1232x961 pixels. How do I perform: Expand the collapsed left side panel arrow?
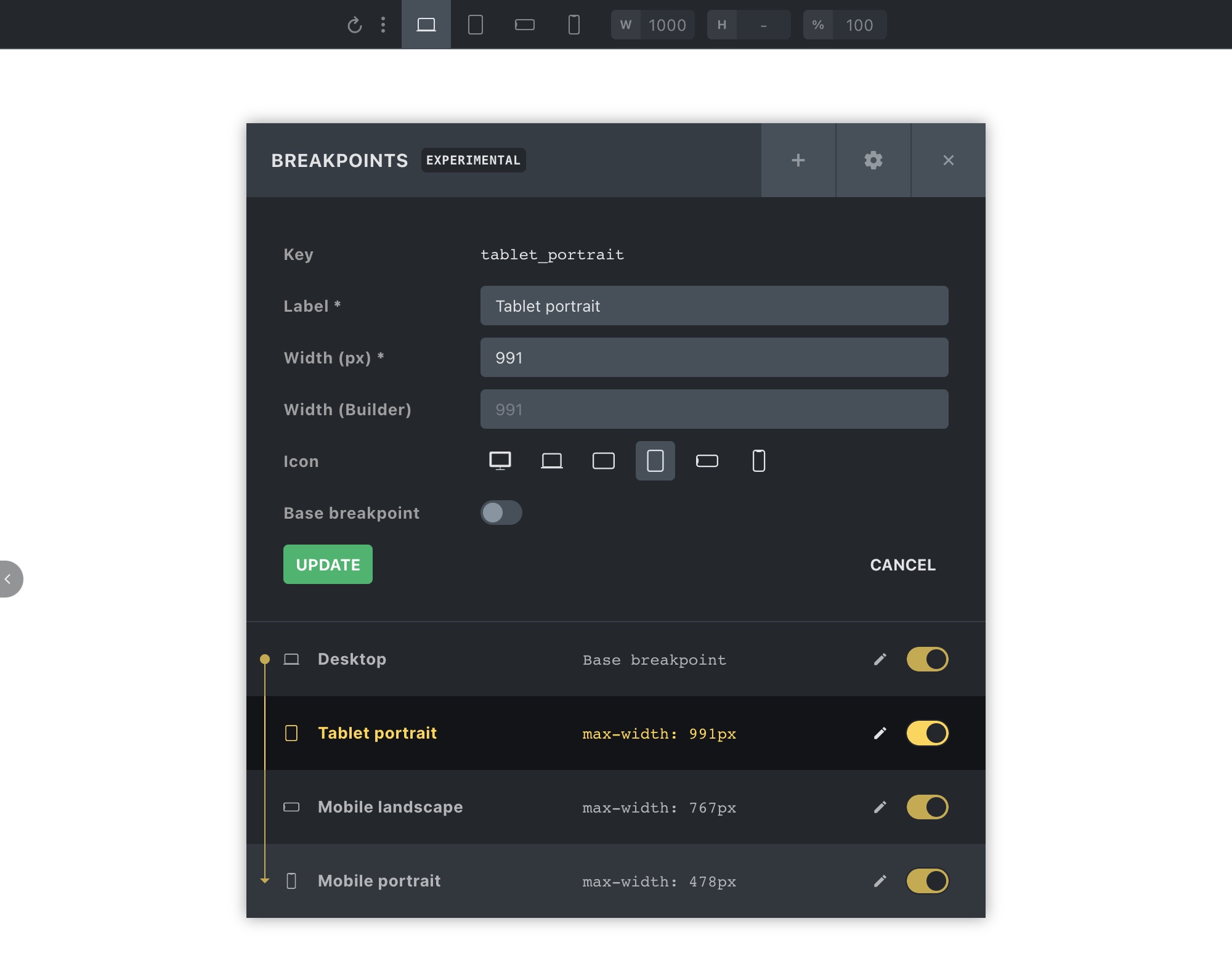[9, 579]
